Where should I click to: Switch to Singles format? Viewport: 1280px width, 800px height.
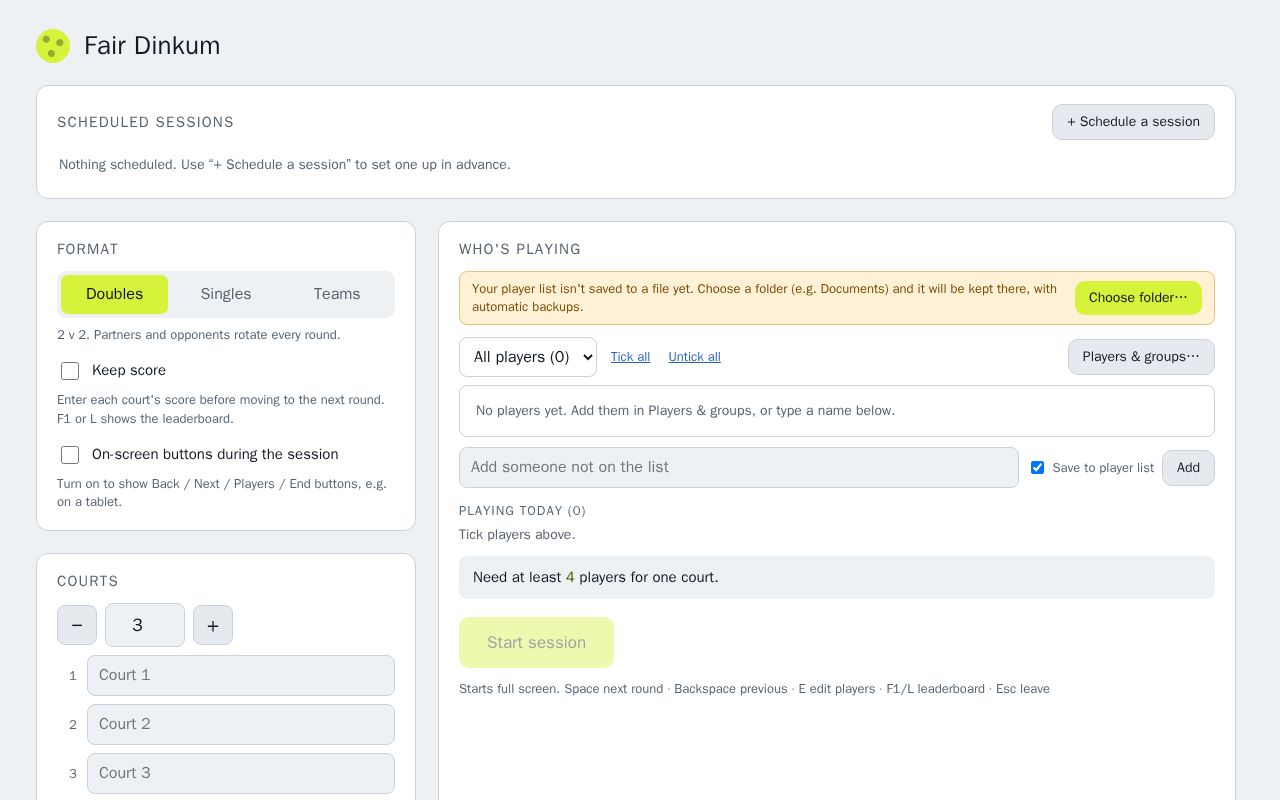226,294
